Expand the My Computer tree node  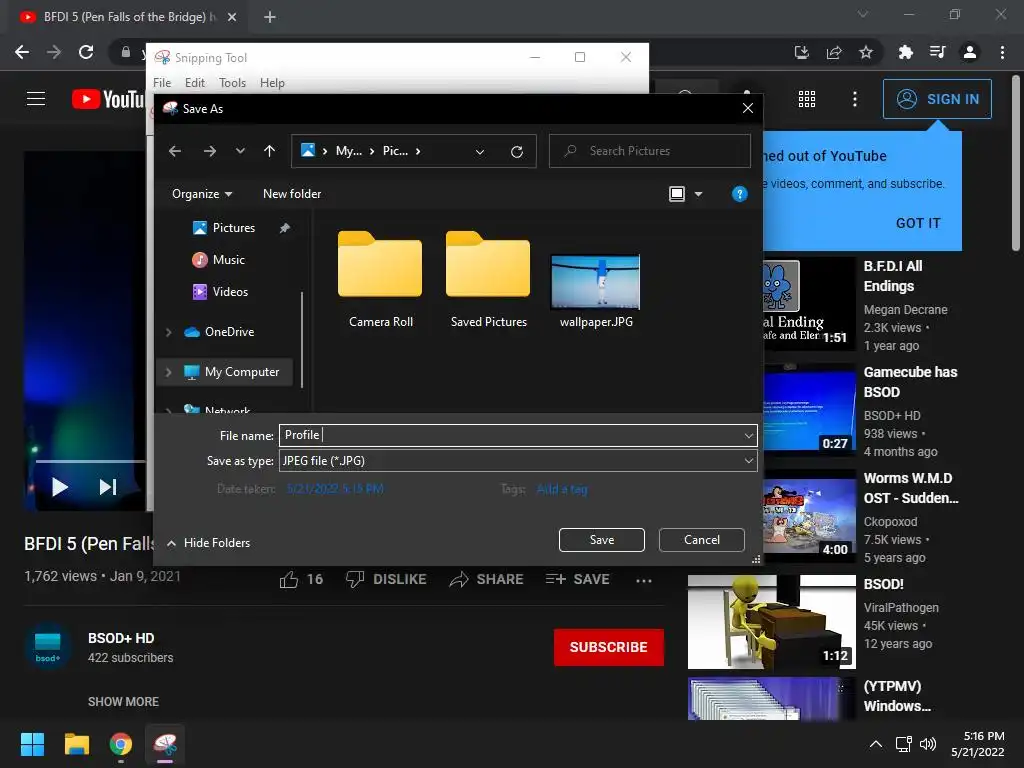[x=168, y=372]
